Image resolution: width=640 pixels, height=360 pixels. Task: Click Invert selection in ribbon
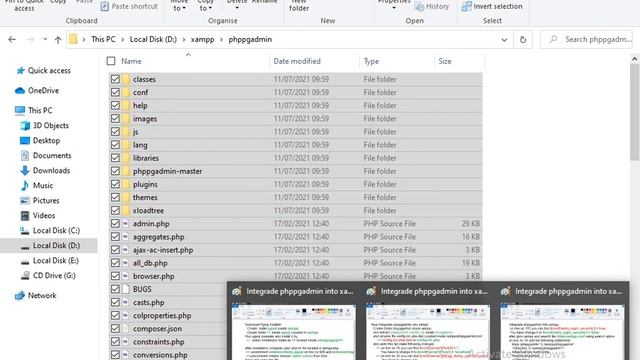click(x=492, y=7)
